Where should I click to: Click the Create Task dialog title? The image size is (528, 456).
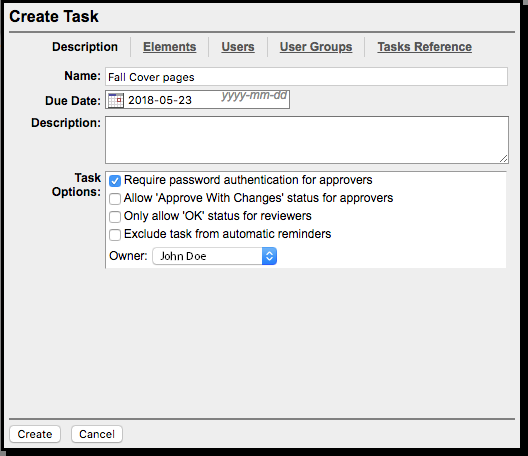[54, 17]
